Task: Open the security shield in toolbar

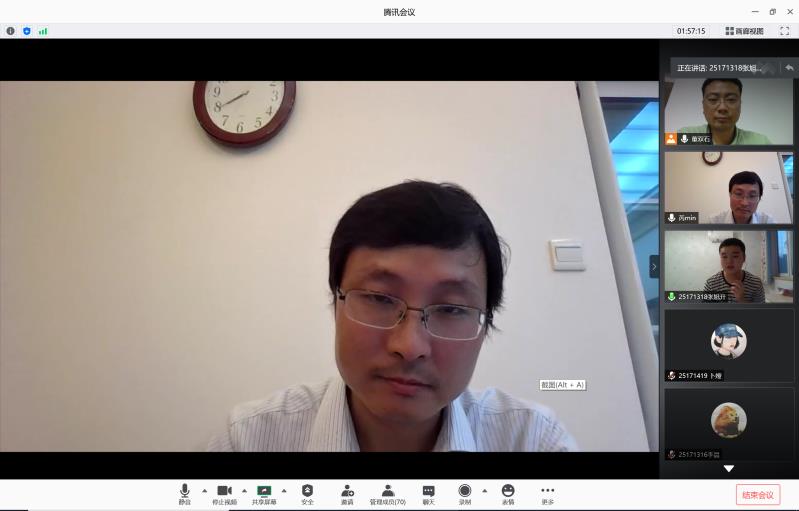Action: 307,491
